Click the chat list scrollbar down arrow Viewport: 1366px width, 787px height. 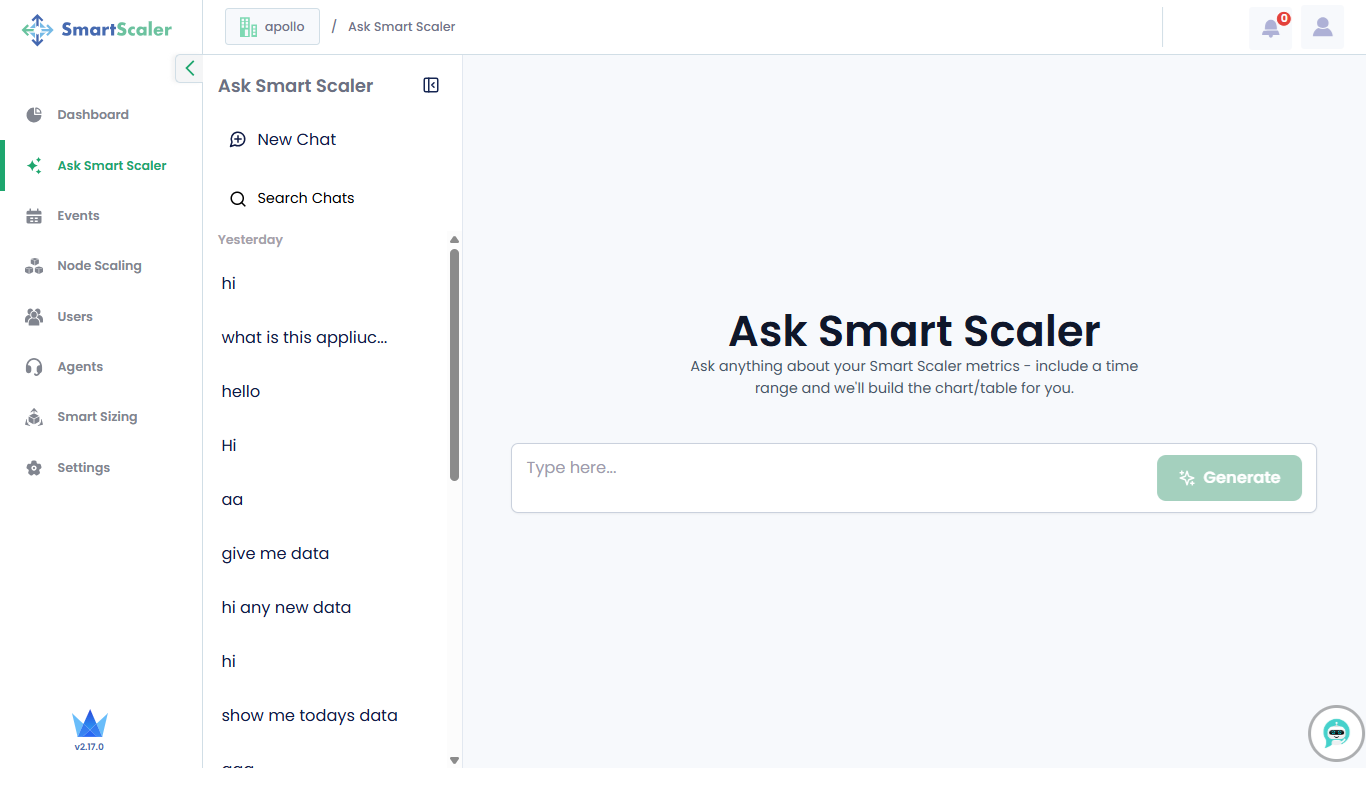pyautogui.click(x=454, y=761)
